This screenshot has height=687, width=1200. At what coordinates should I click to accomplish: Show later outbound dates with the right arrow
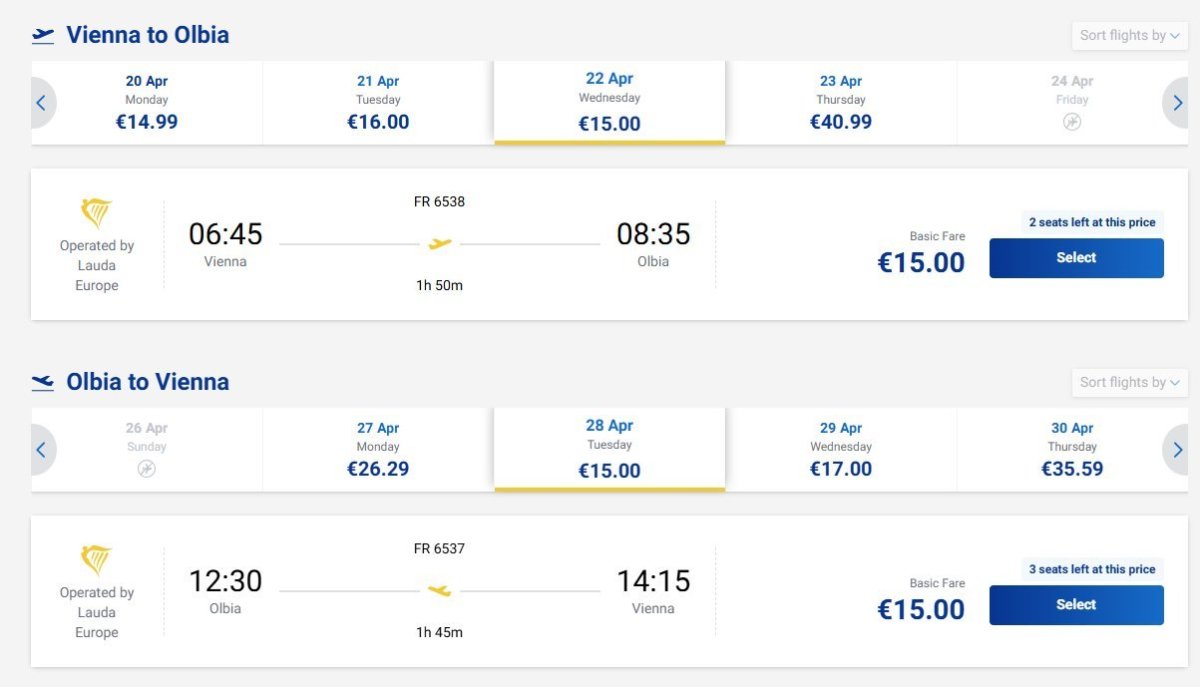(x=1177, y=102)
